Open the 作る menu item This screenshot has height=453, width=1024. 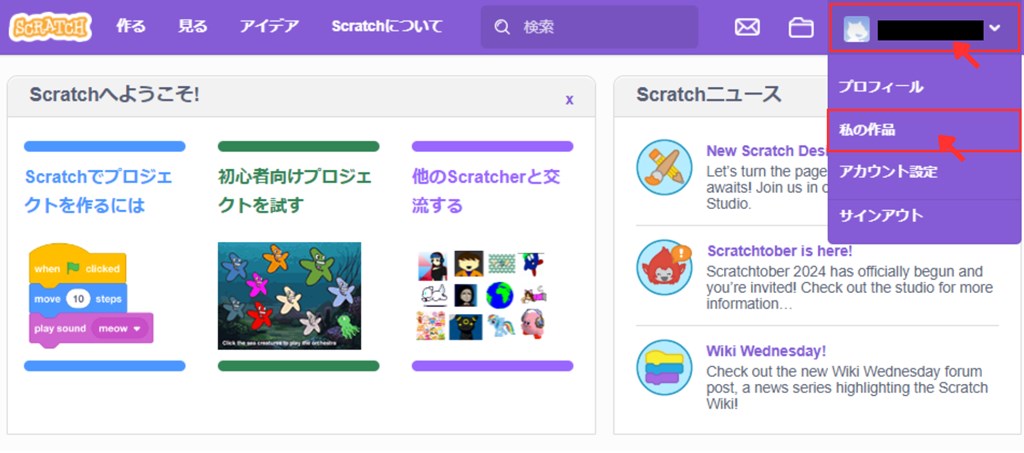131,27
